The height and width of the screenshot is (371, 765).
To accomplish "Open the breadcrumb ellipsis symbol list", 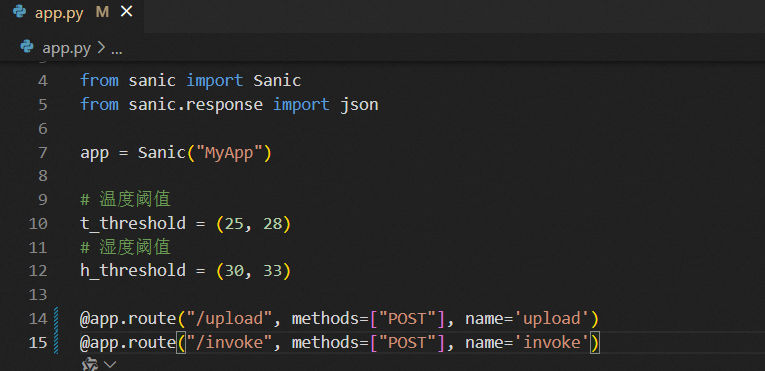I will (117, 49).
